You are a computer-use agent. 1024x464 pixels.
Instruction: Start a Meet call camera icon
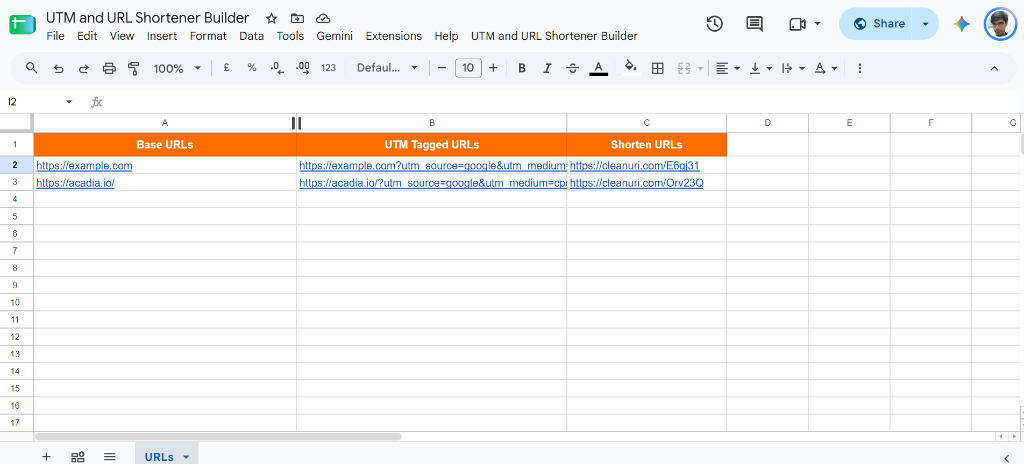[797, 24]
